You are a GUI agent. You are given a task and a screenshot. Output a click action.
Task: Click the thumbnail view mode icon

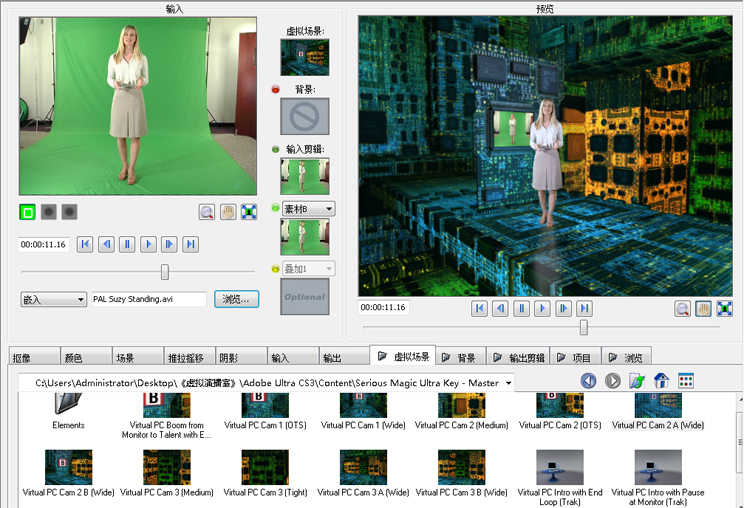pyautogui.click(x=686, y=381)
